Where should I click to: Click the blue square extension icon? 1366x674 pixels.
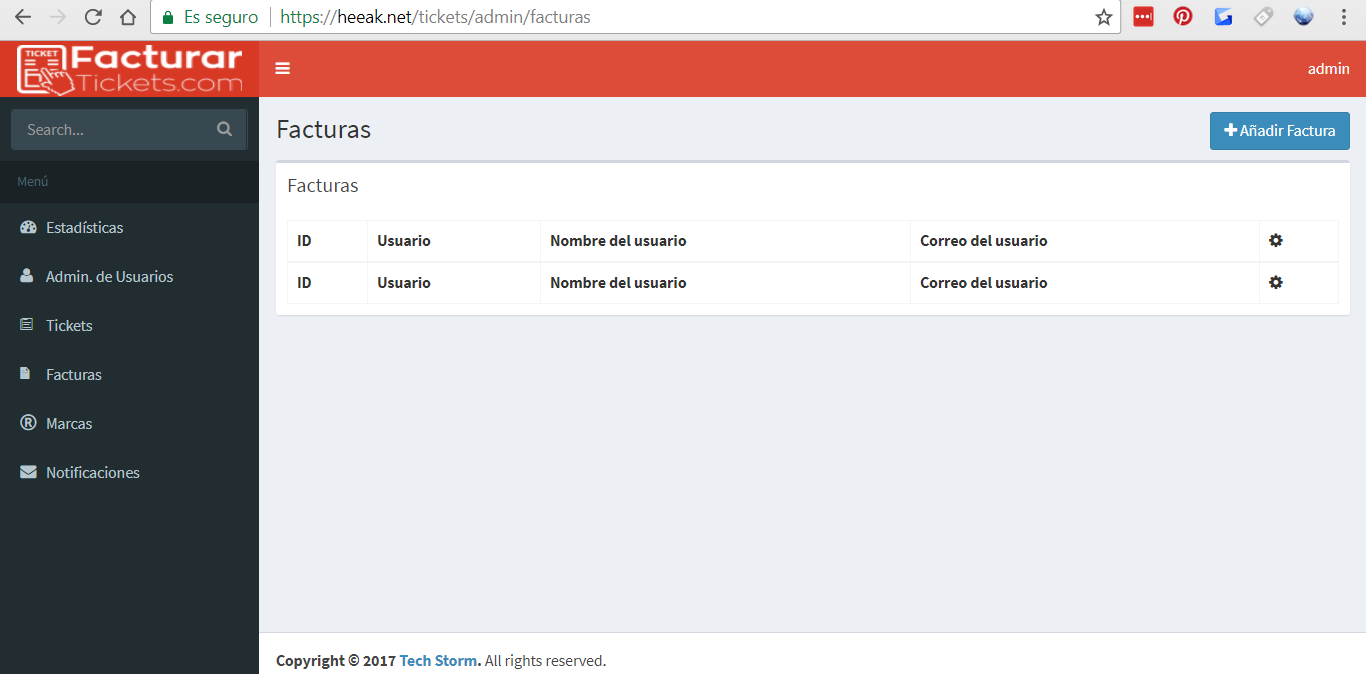(1223, 16)
